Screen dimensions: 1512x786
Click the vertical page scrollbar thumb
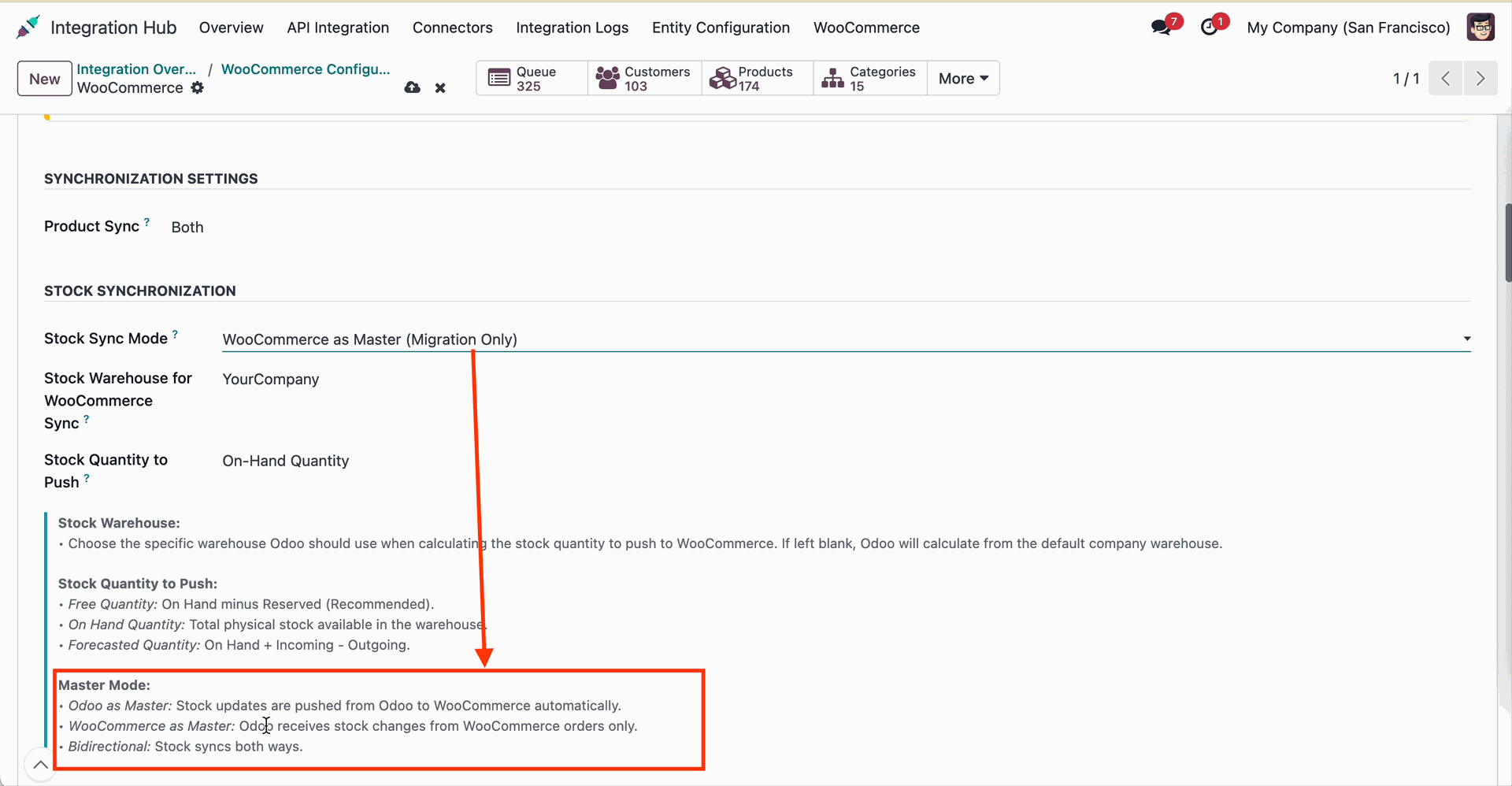click(1507, 243)
